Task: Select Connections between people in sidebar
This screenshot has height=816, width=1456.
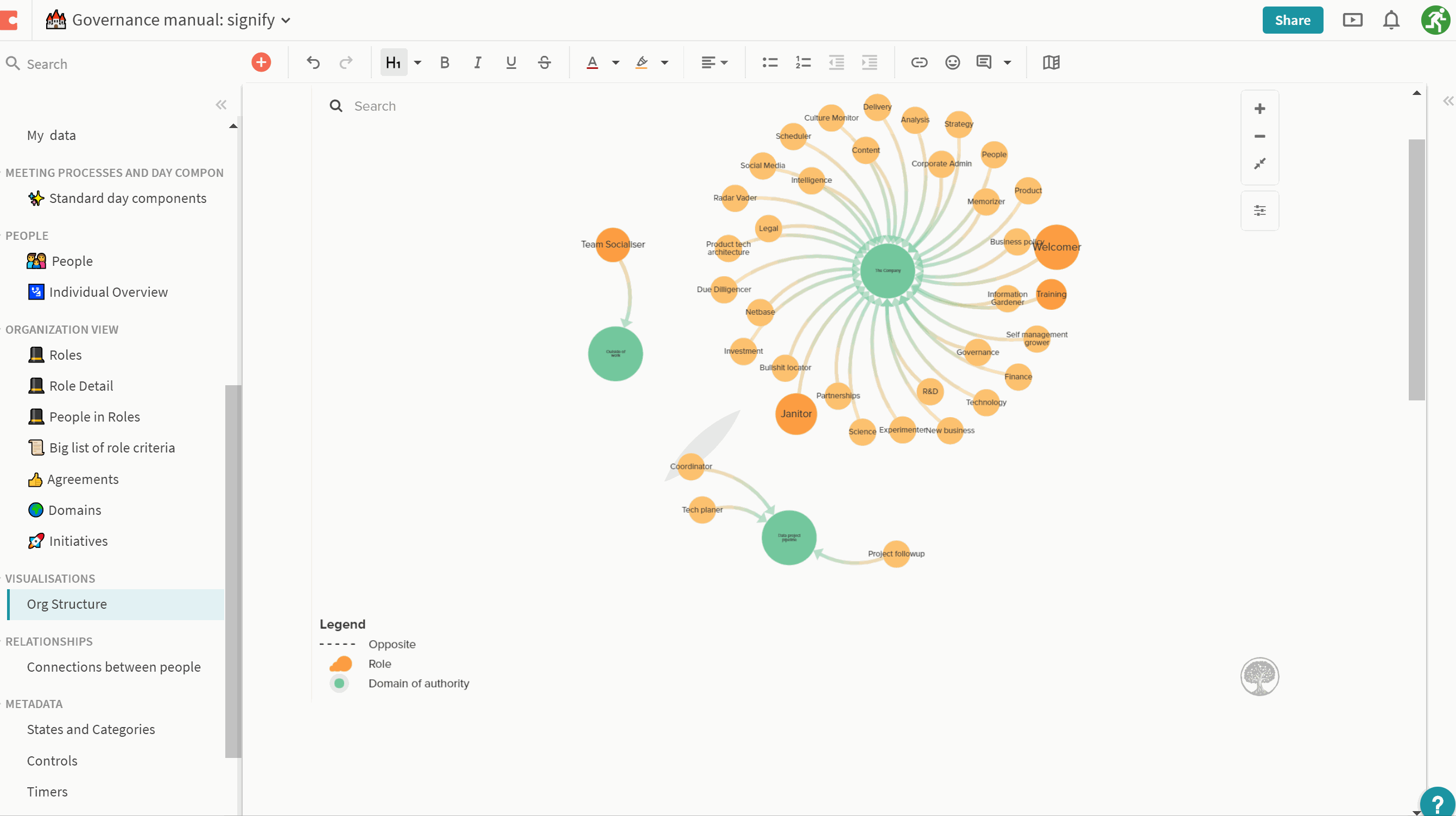Action: click(113, 667)
